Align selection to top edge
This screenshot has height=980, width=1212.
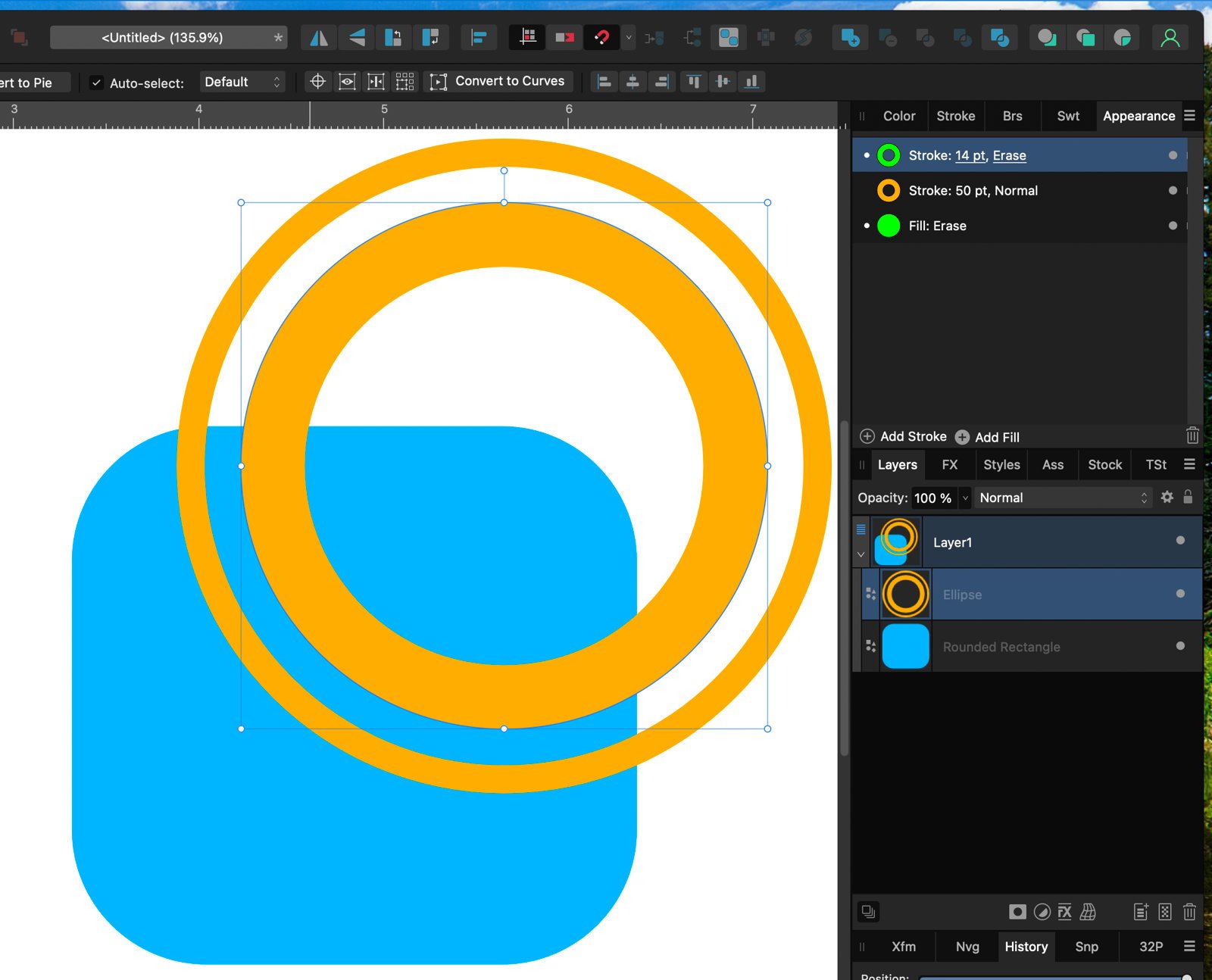coord(693,82)
